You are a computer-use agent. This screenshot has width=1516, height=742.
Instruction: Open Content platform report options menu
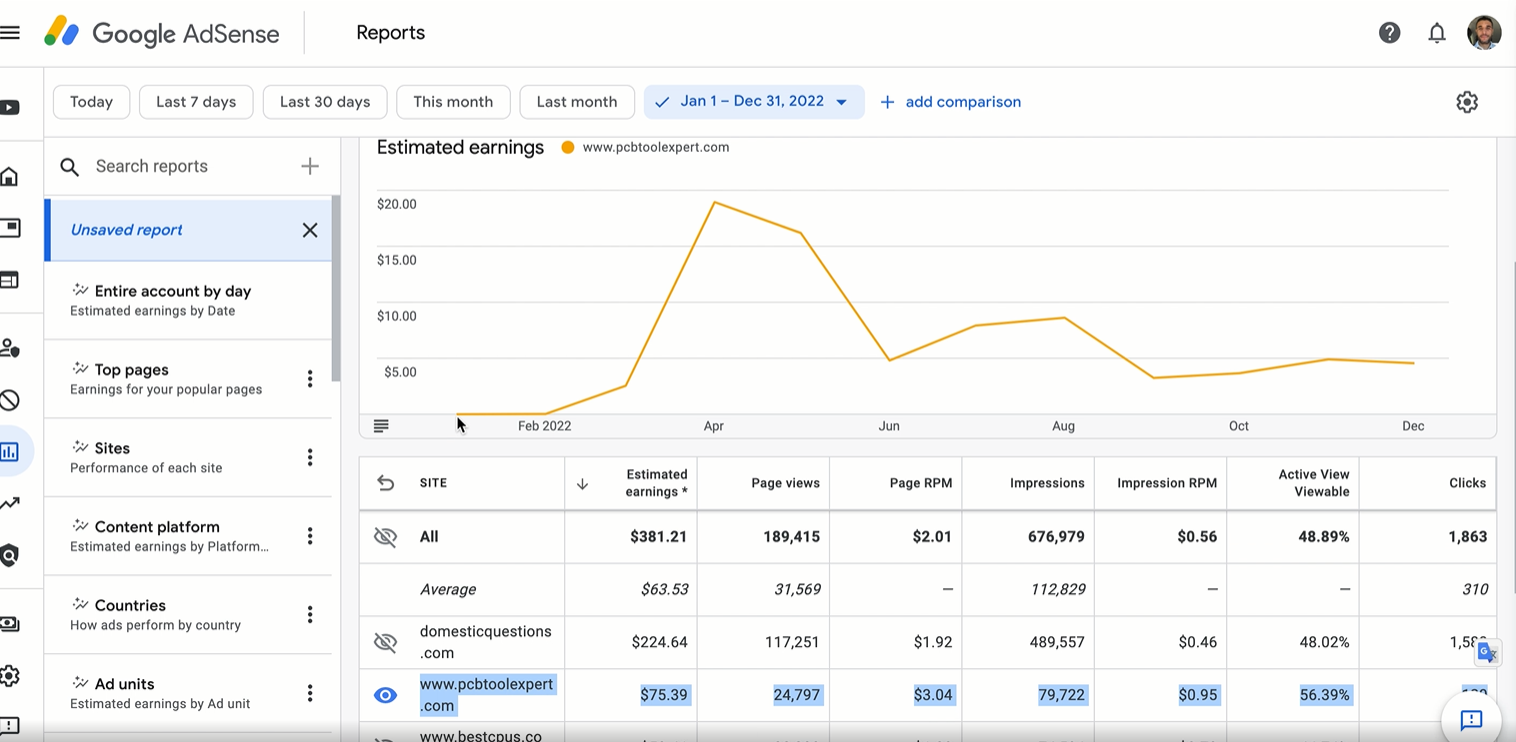(x=310, y=536)
